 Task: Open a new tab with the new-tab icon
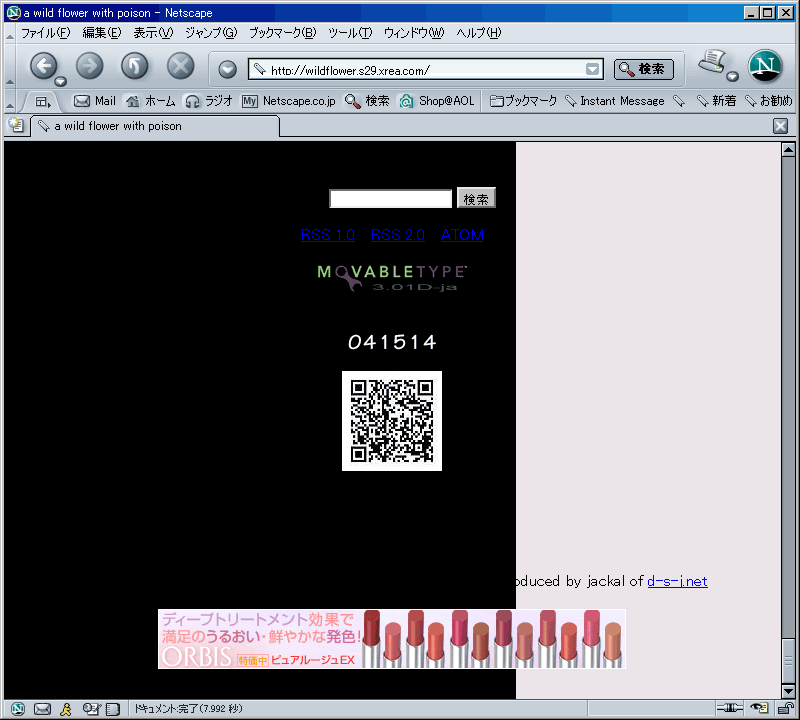16,125
